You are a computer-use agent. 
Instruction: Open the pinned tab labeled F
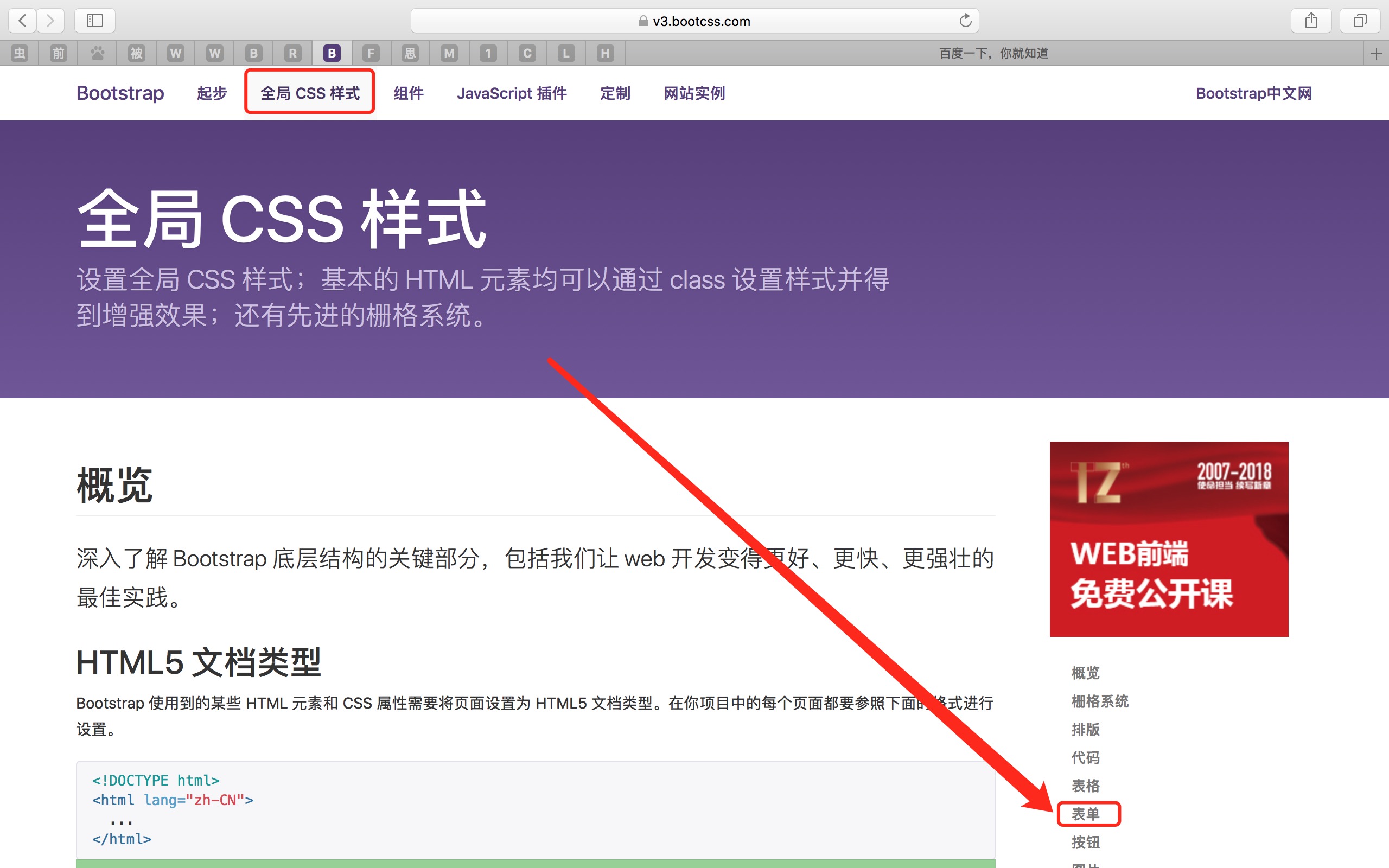[371, 53]
